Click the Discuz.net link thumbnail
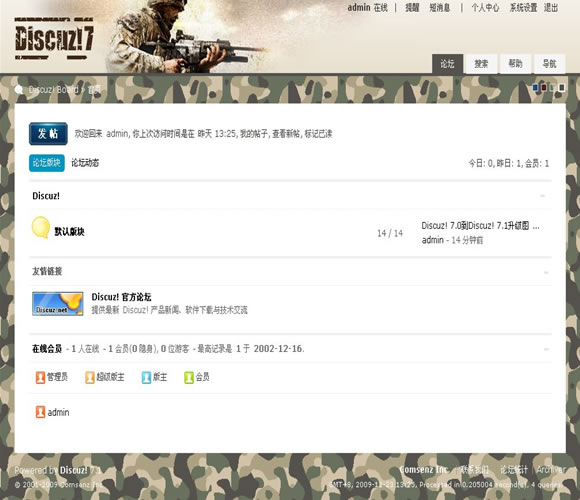 click(58, 304)
